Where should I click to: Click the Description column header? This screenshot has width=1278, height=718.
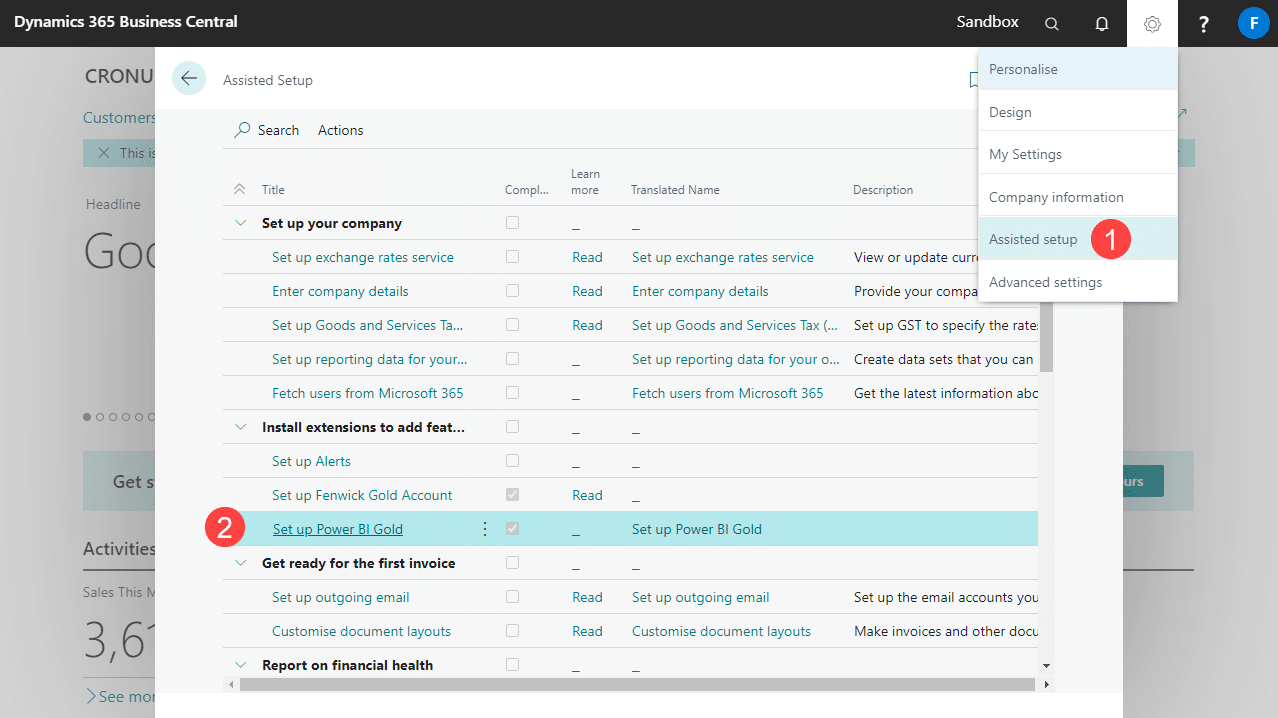pyautogui.click(x=883, y=190)
